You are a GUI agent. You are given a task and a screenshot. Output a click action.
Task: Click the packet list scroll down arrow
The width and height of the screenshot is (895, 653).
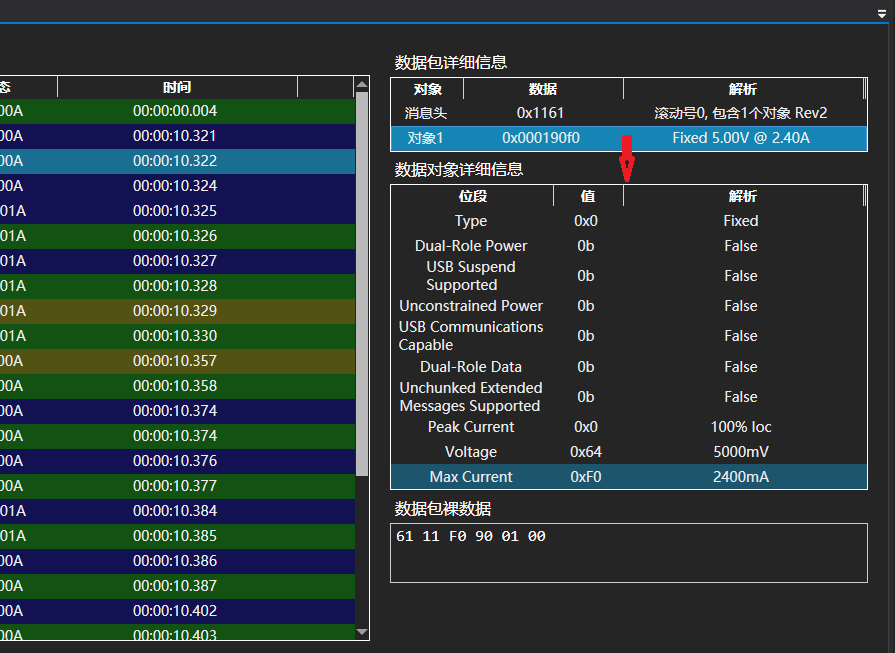[x=362, y=632]
